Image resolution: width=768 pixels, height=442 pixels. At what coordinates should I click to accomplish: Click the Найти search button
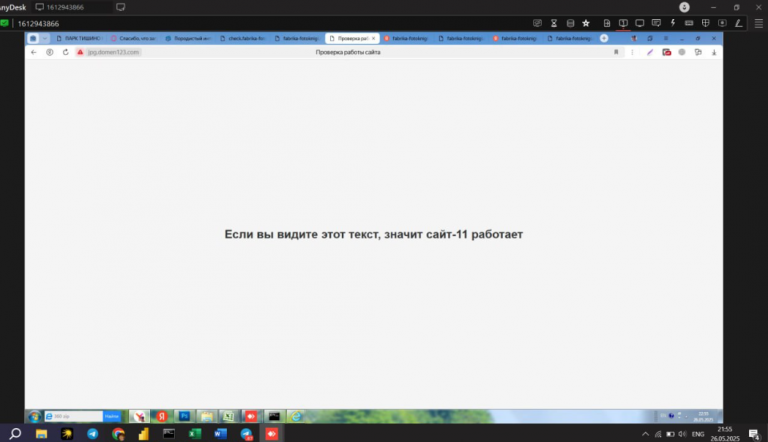[112, 417]
